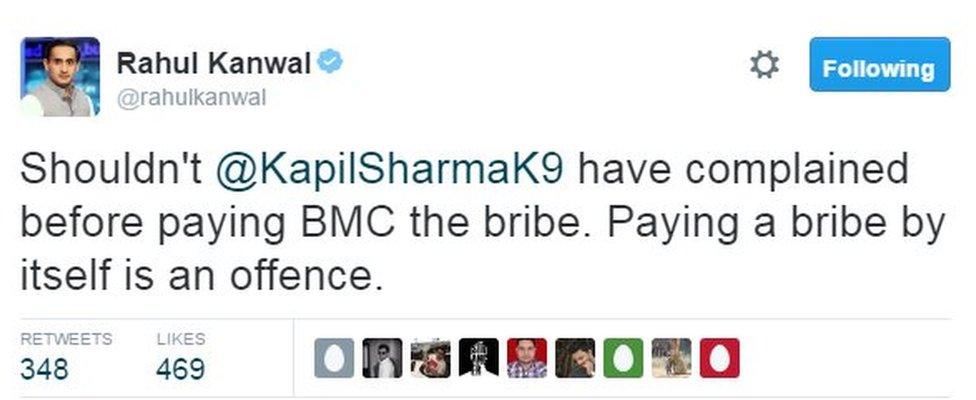Open the @KapilSharmaK9 mention link
The image size is (976, 400).
tap(390, 170)
